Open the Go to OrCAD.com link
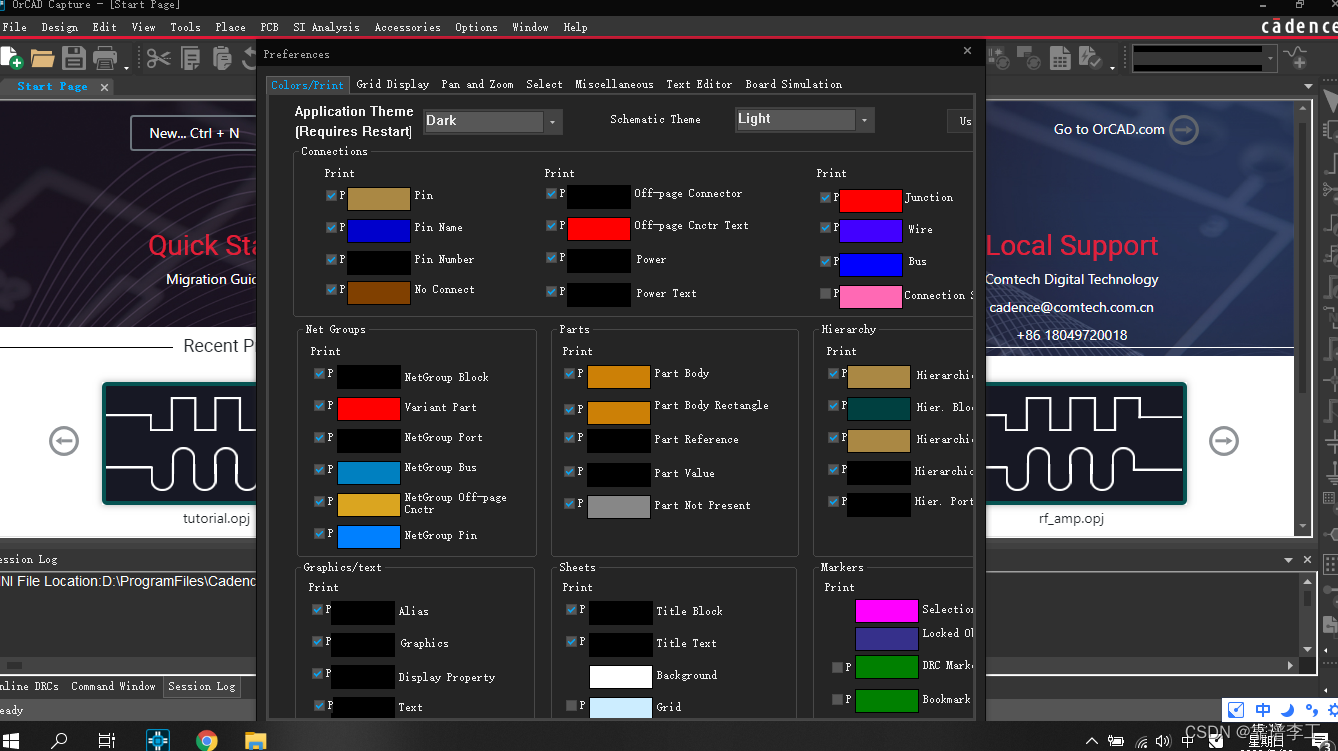Screen dimensions: 1338x751 1109,129
